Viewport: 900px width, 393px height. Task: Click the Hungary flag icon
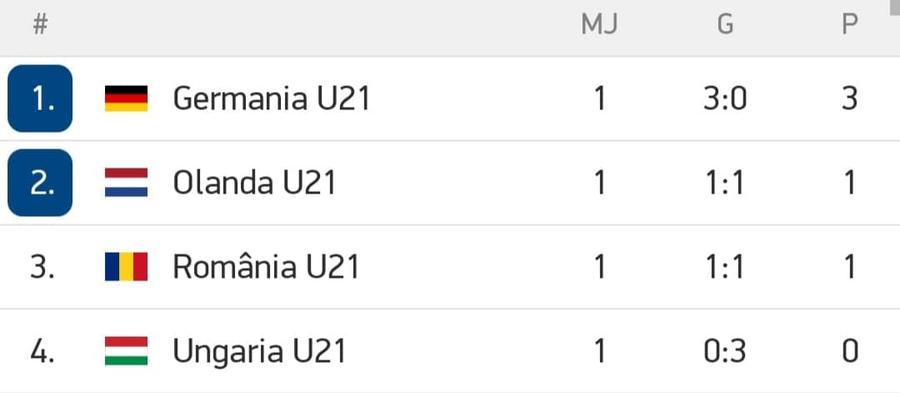point(126,351)
